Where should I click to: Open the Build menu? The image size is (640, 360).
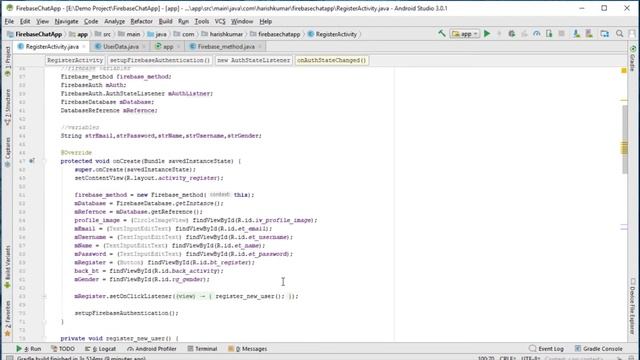coord(165,21)
